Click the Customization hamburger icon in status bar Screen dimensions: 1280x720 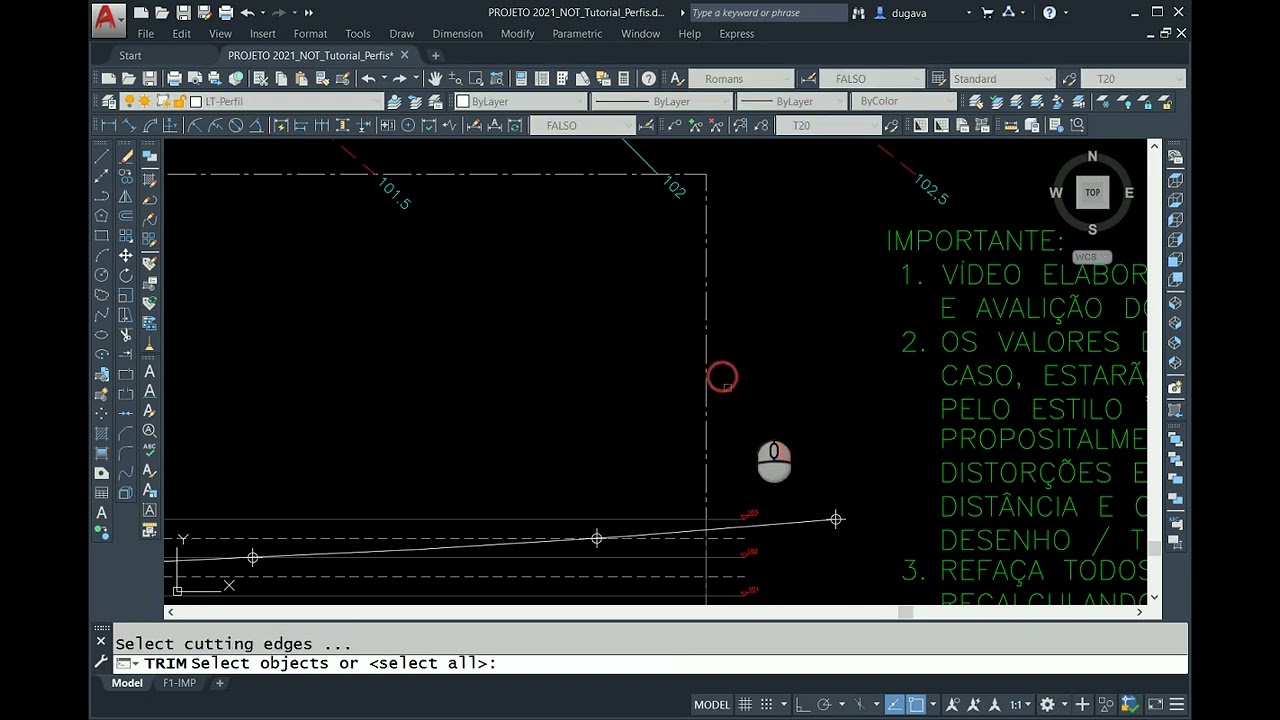point(1177,704)
